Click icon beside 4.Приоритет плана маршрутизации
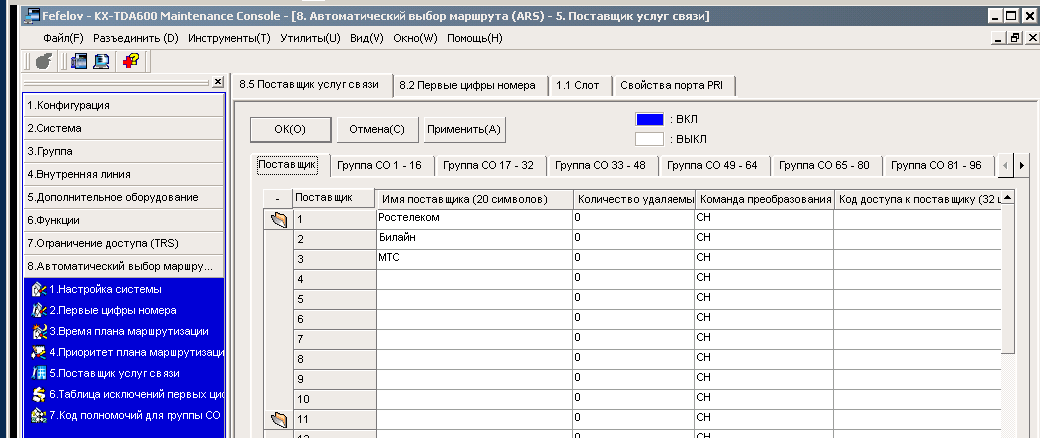The height and width of the screenshot is (438, 1040). (x=39, y=352)
